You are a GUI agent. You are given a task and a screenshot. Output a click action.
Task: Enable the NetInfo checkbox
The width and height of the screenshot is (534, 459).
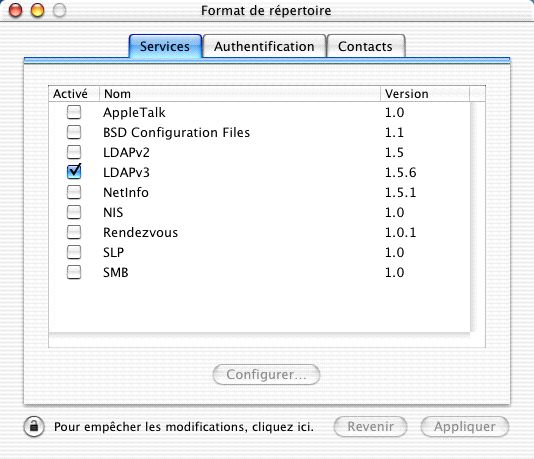click(x=74, y=192)
